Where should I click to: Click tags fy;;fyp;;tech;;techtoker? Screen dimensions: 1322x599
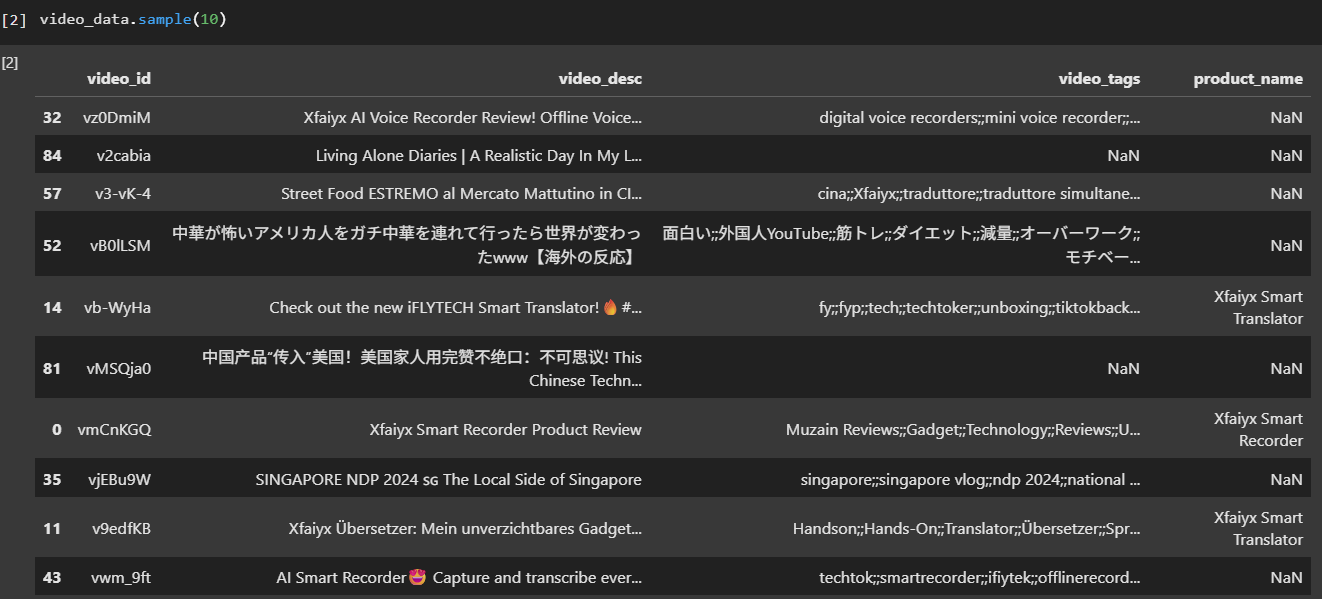(x=979, y=308)
